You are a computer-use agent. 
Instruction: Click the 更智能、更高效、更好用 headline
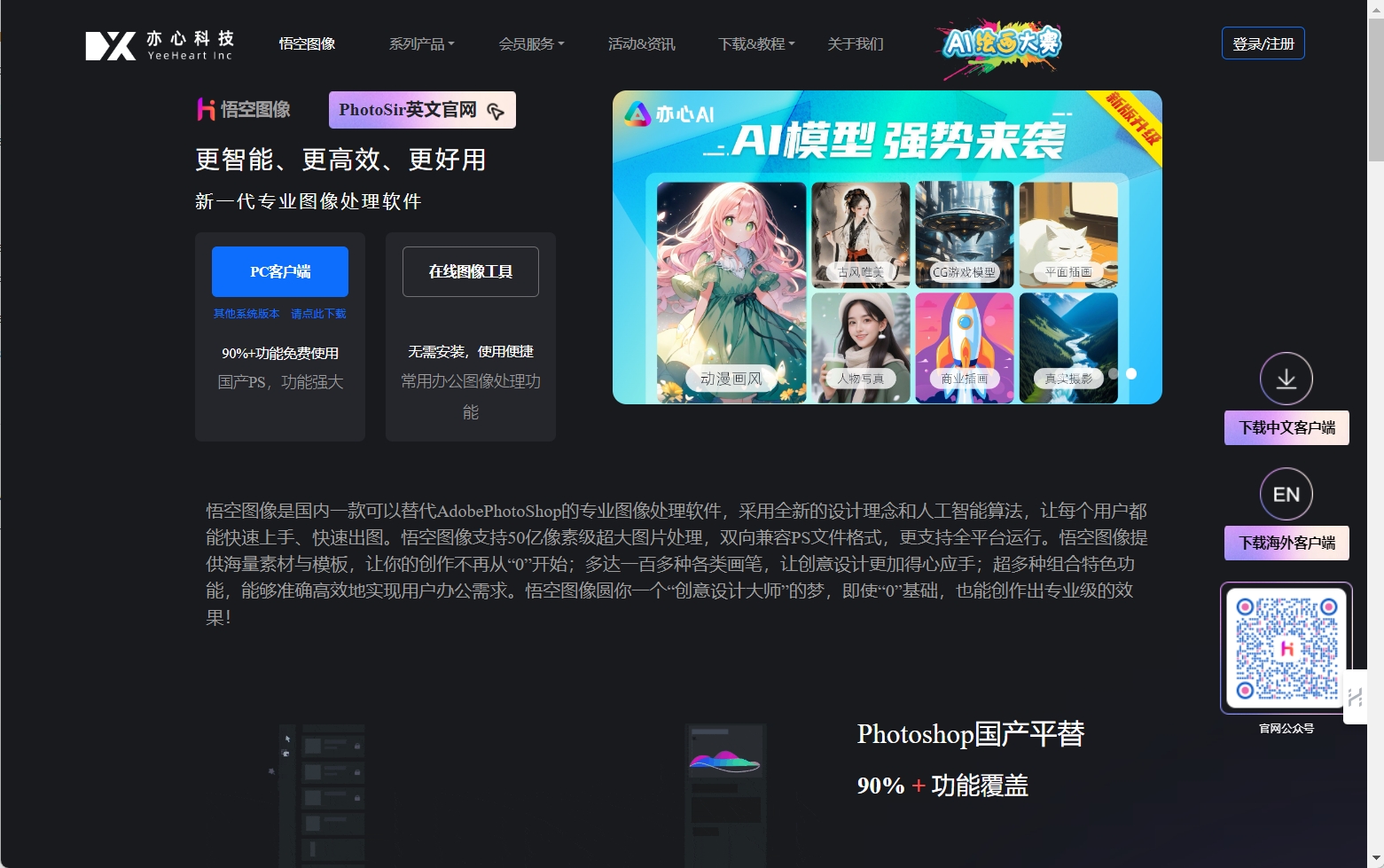pyautogui.click(x=340, y=160)
